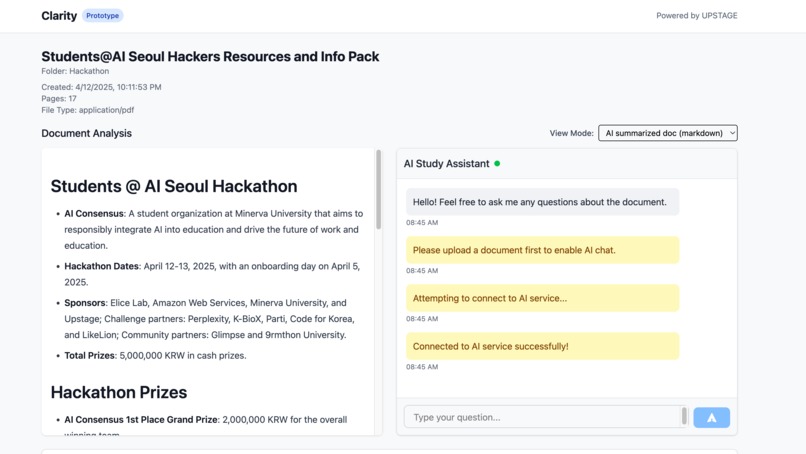Click the Created date line

pyautogui.click(x=101, y=87)
